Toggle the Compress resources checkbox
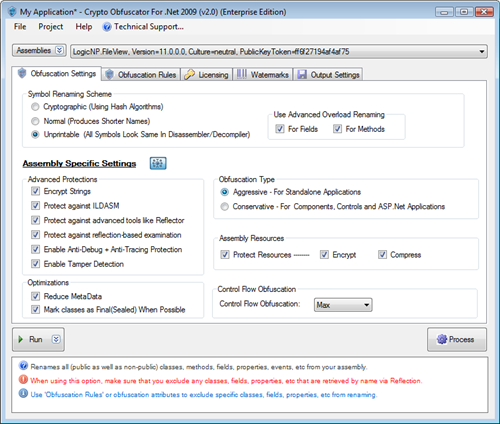The image size is (500, 424). 382,255
